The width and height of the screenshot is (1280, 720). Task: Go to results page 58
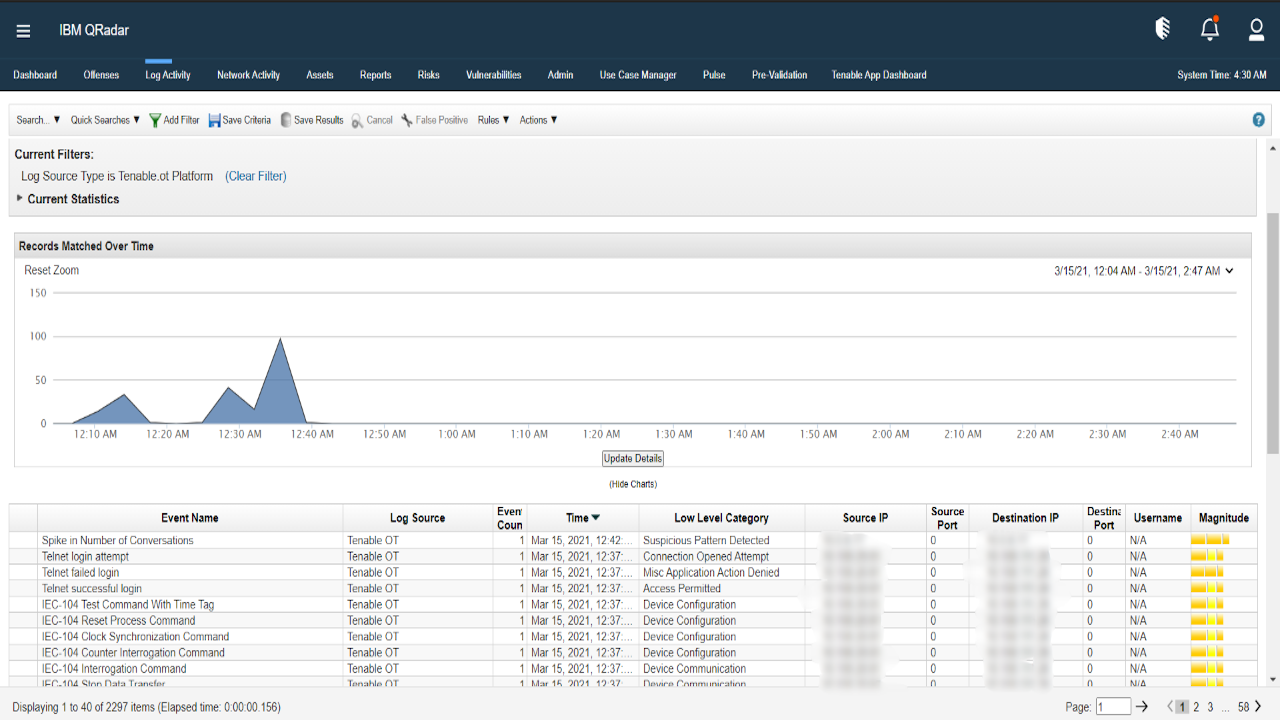pos(1244,707)
